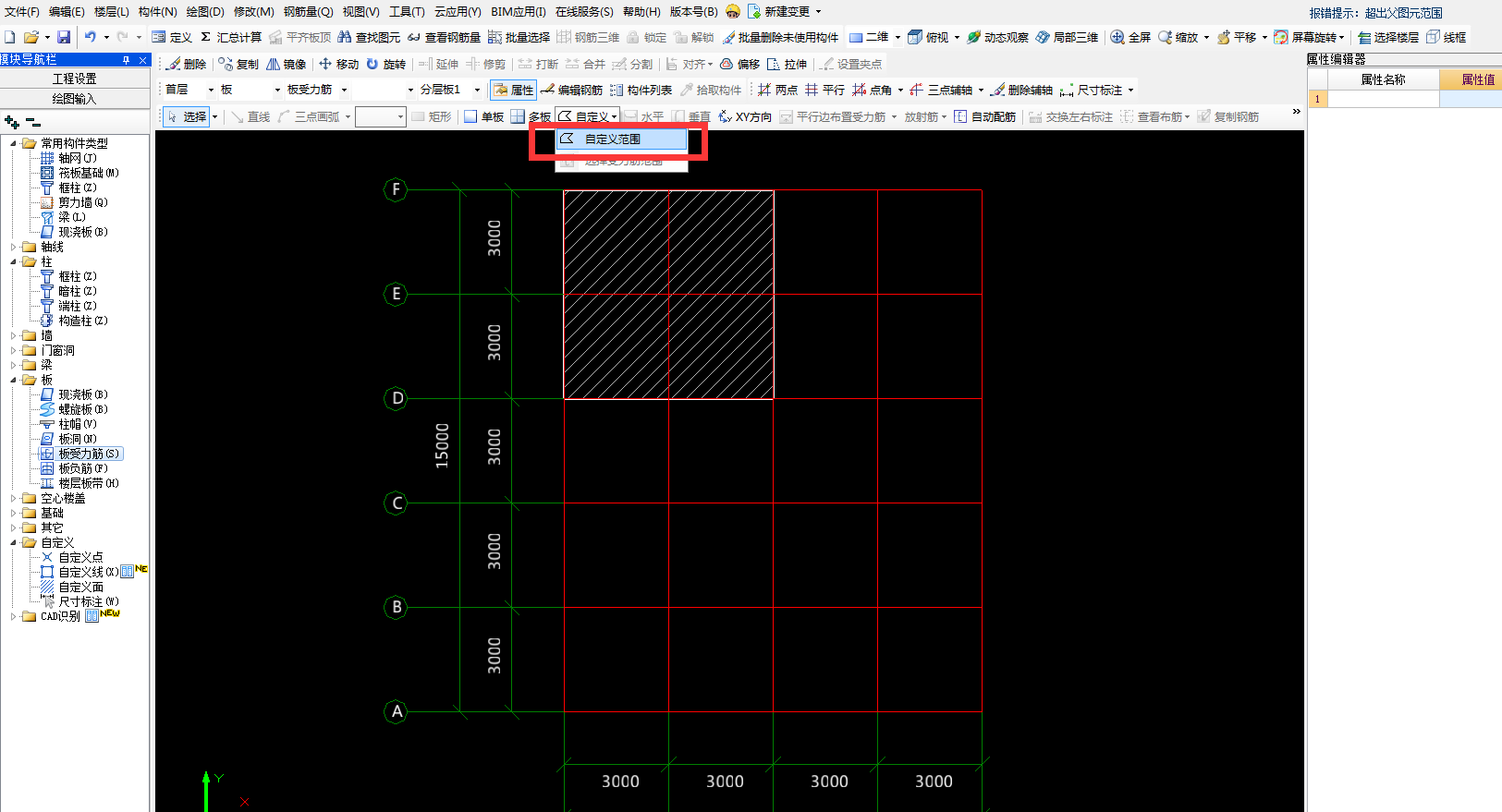Toggle the 属性 properties panel button
Viewport: 1502px width, 812px height.
(513, 90)
